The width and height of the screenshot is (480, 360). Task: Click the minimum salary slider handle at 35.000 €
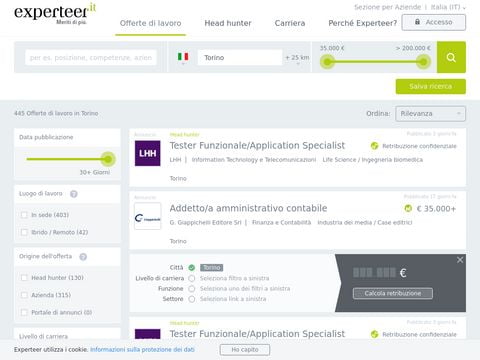(328, 62)
